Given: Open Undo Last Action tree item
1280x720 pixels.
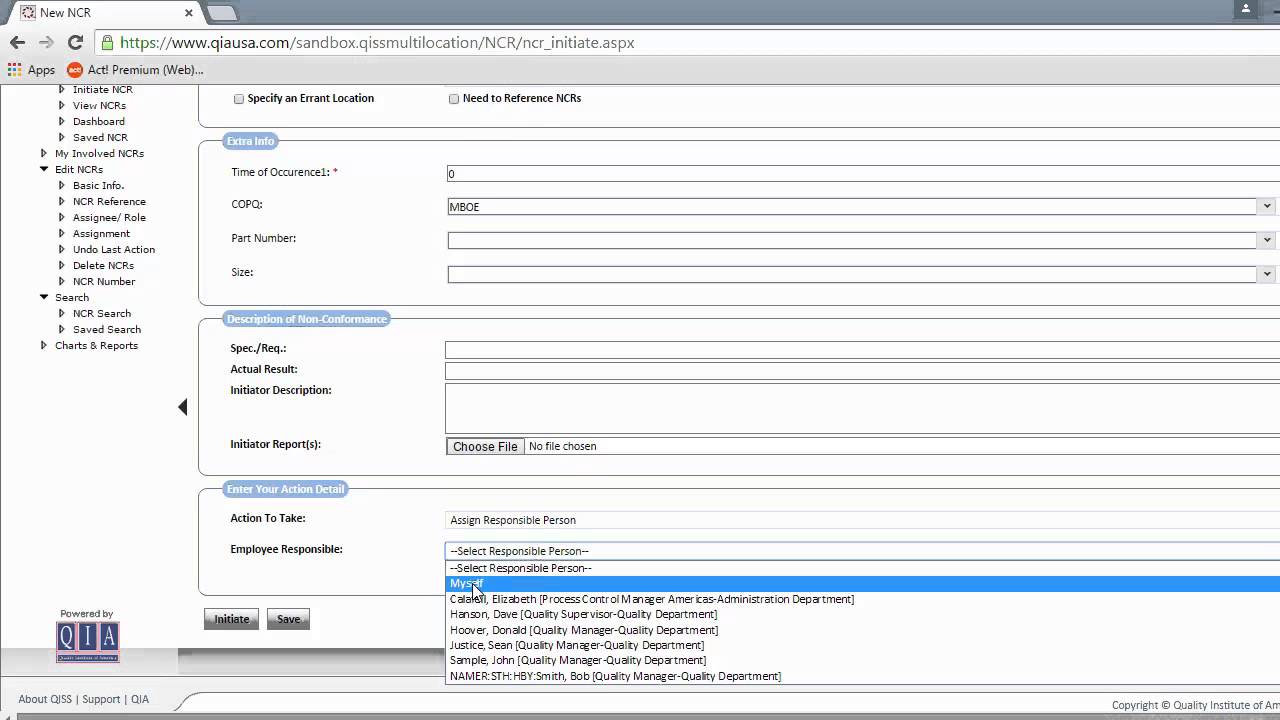Looking at the screenshot, I should click(x=113, y=249).
